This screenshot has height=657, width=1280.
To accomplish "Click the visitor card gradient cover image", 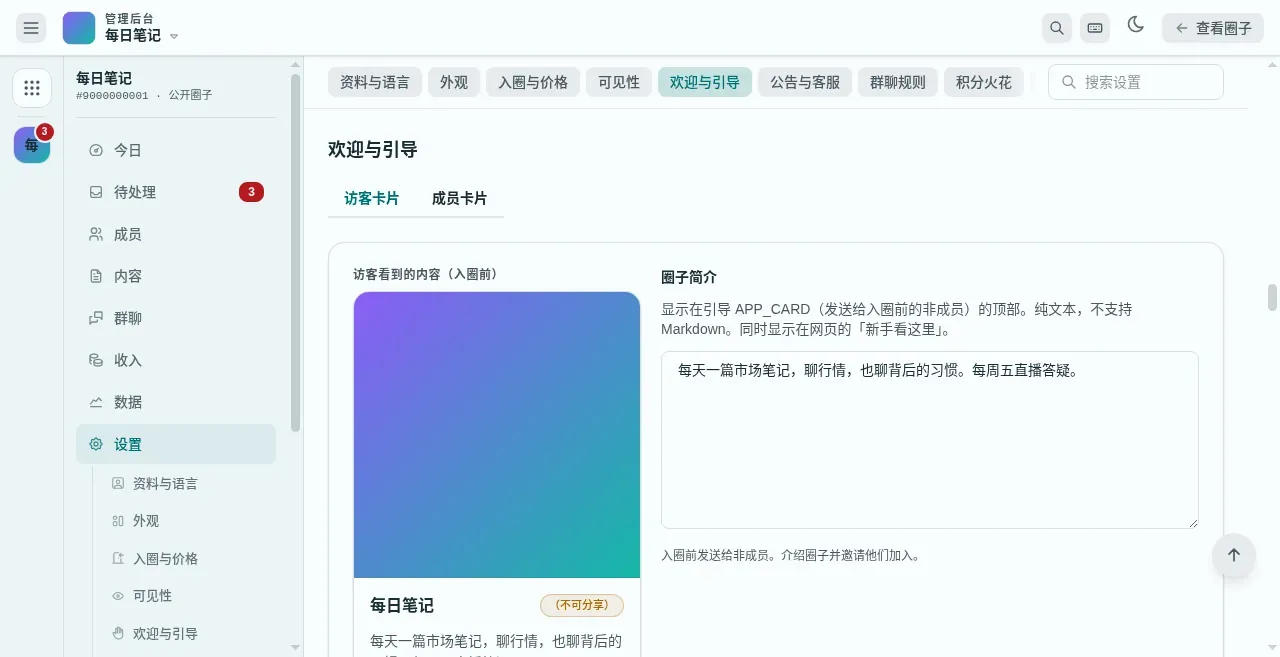I will point(497,435).
